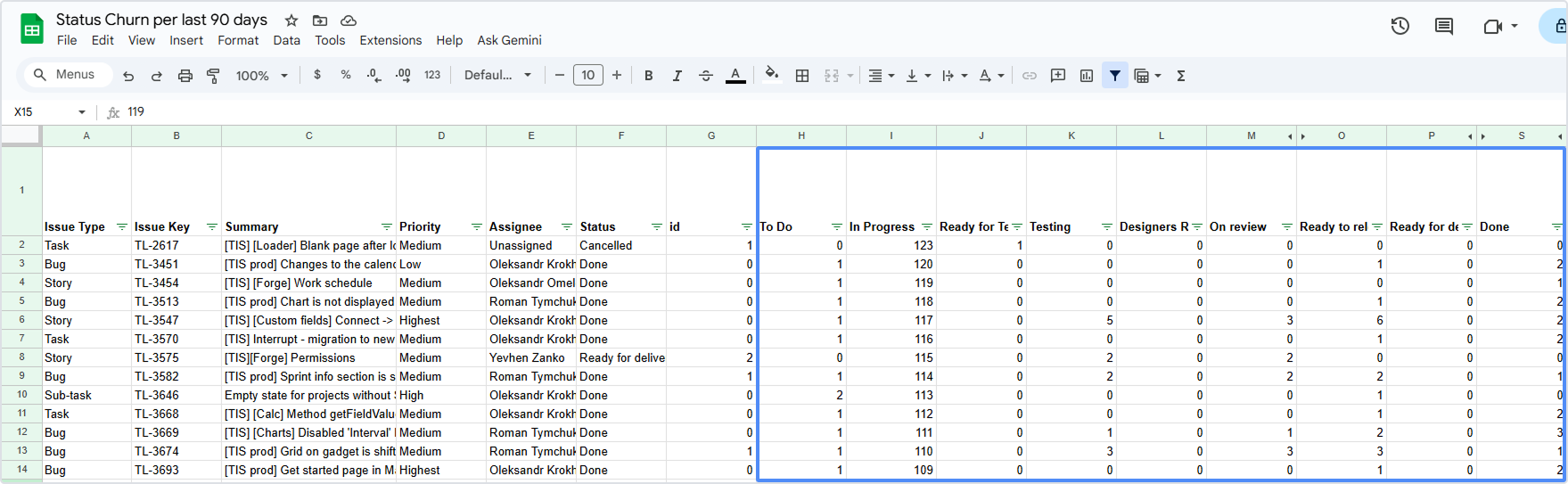Viewport: 1568px width, 484px height.
Task: Increase decimal places
Action: 403,76
